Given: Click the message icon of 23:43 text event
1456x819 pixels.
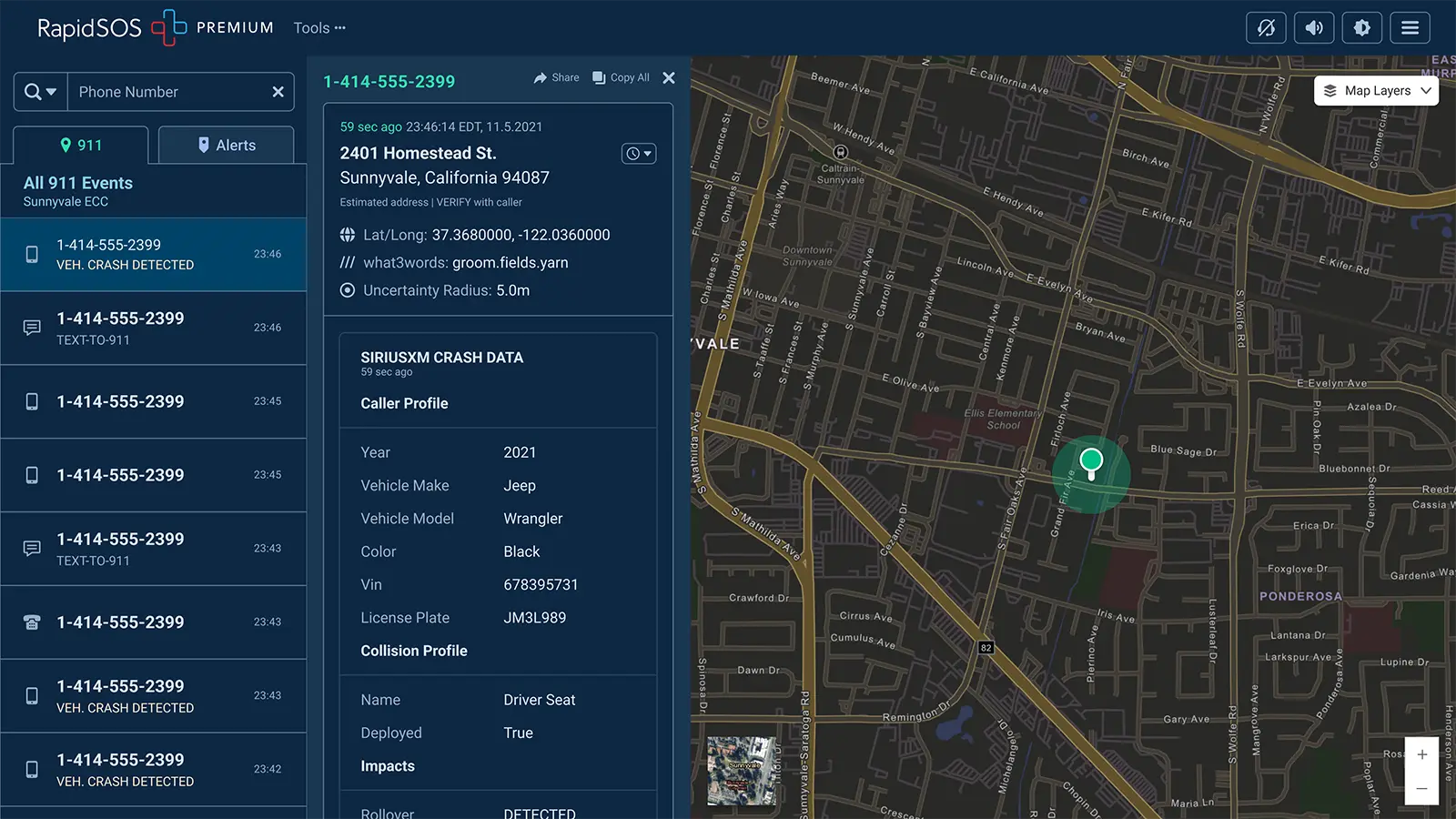Looking at the screenshot, I should pyautogui.click(x=32, y=549).
